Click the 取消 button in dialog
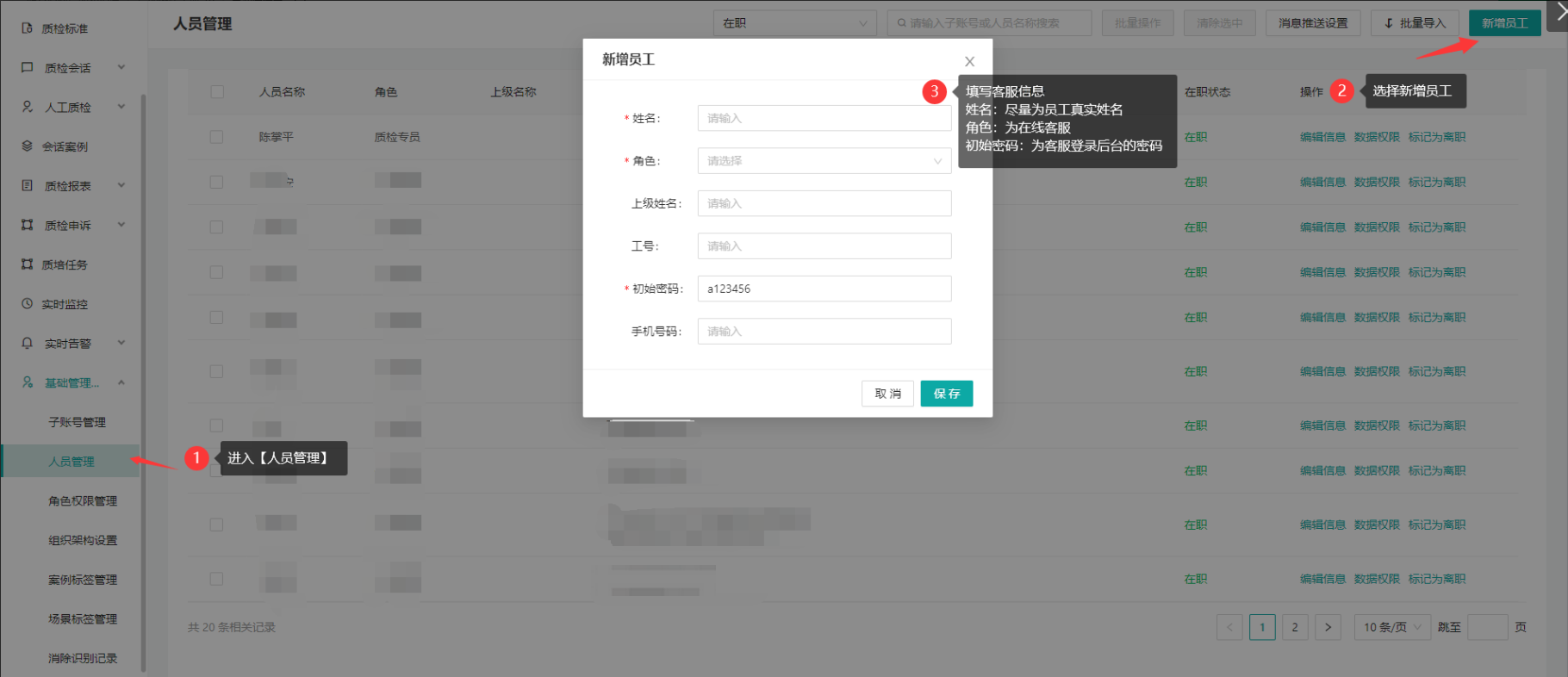Screen dimensions: 1568x677 pos(887,394)
